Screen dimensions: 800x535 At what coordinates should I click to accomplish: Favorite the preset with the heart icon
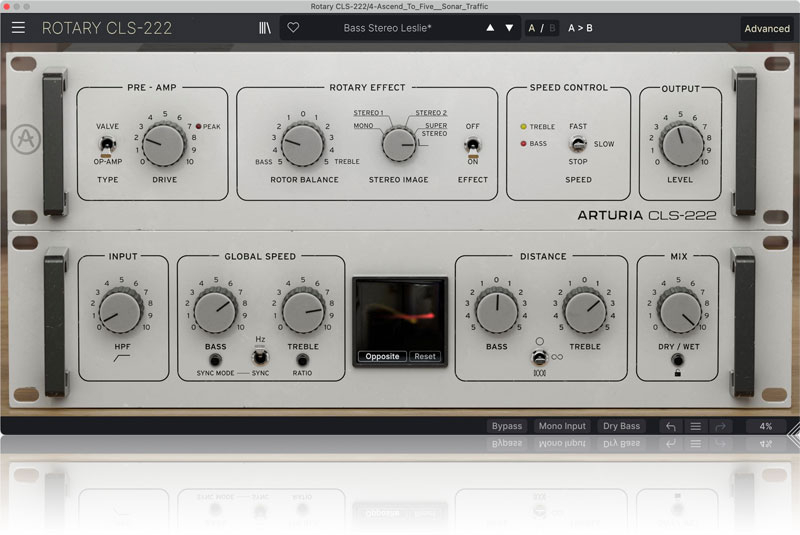(293, 28)
